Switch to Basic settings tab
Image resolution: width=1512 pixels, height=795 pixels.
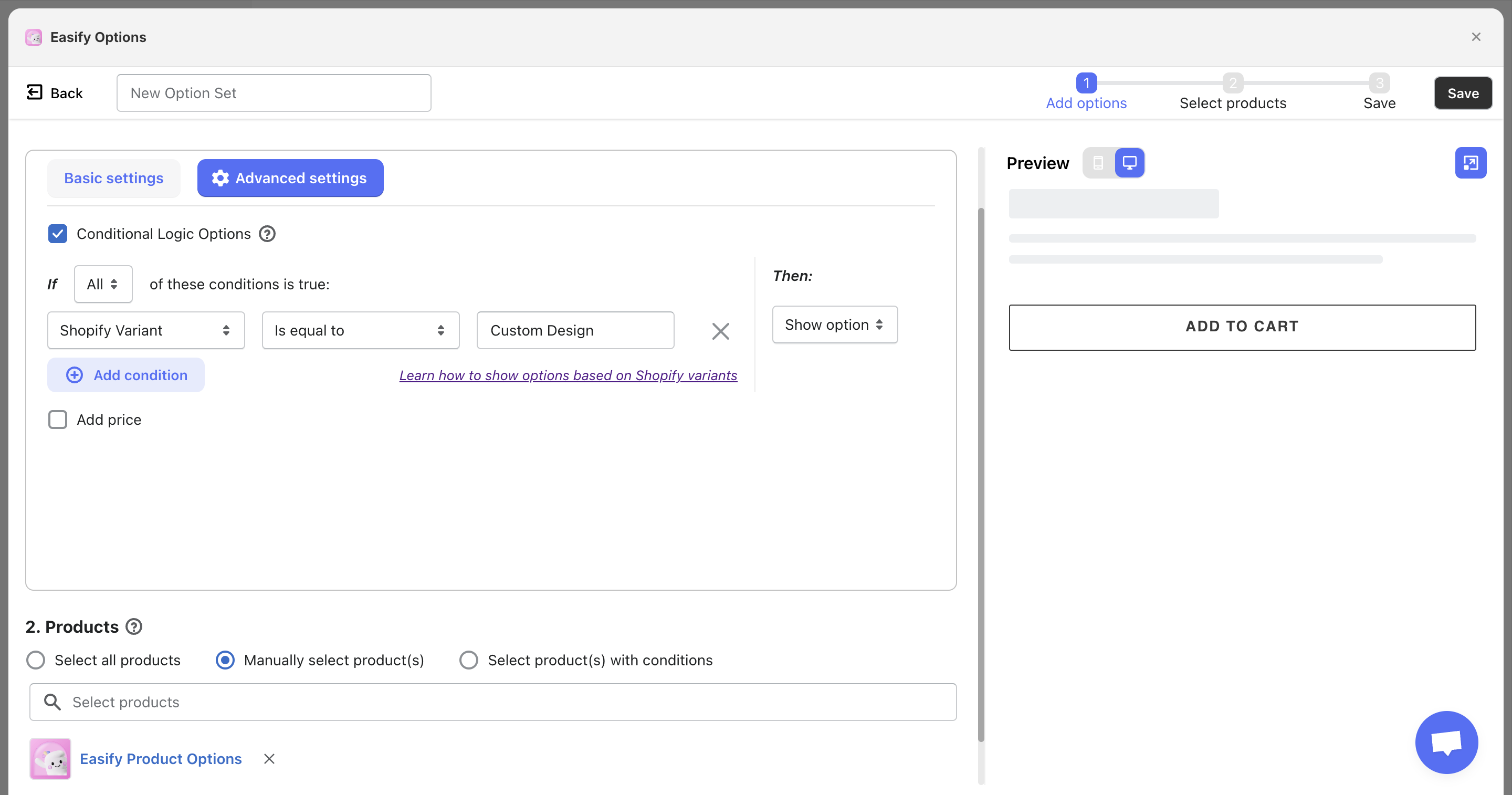[x=114, y=178]
